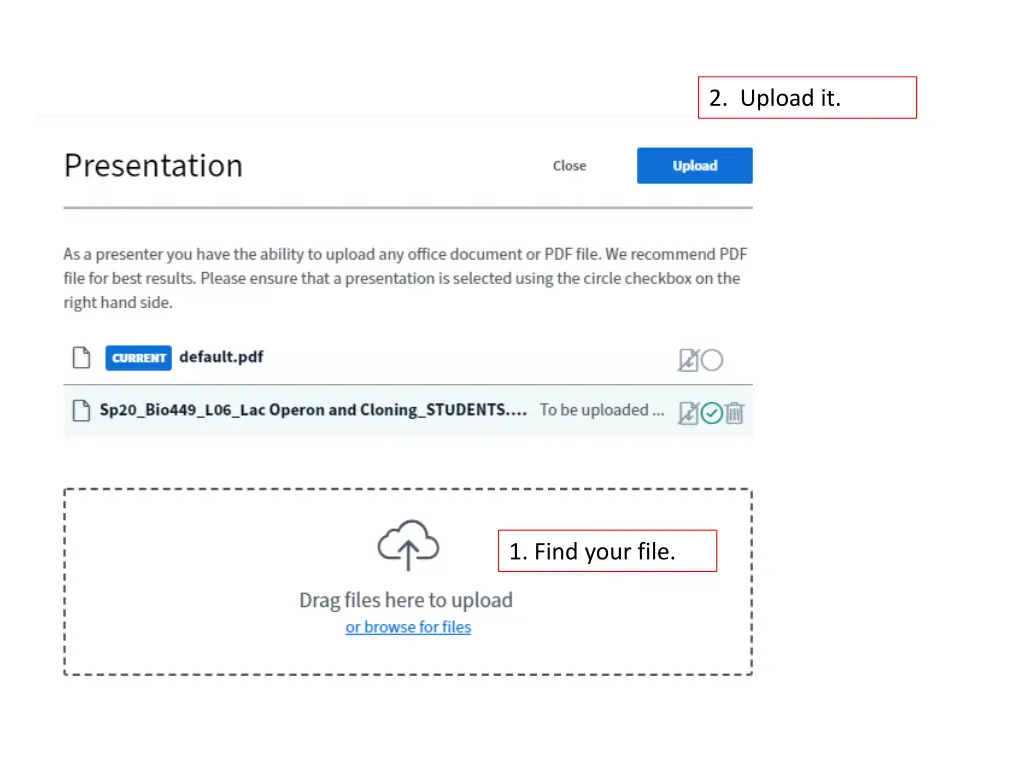Click the Close button
The height and width of the screenshot is (768, 1024).
coord(569,166)
